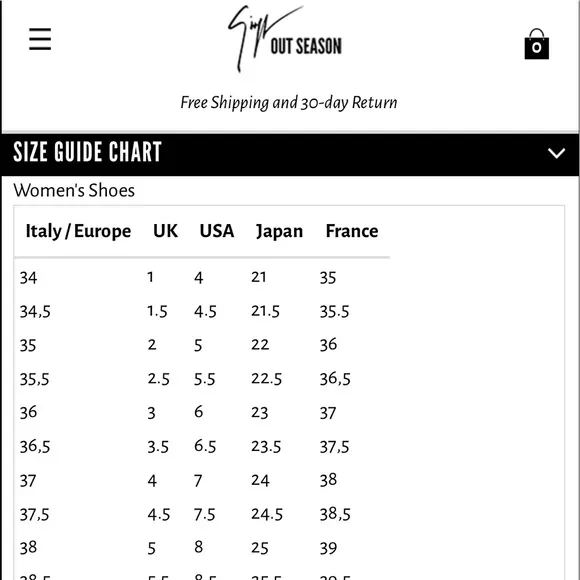Click the Japan column header
Viewport: 580px width, 580px height.
280,232
